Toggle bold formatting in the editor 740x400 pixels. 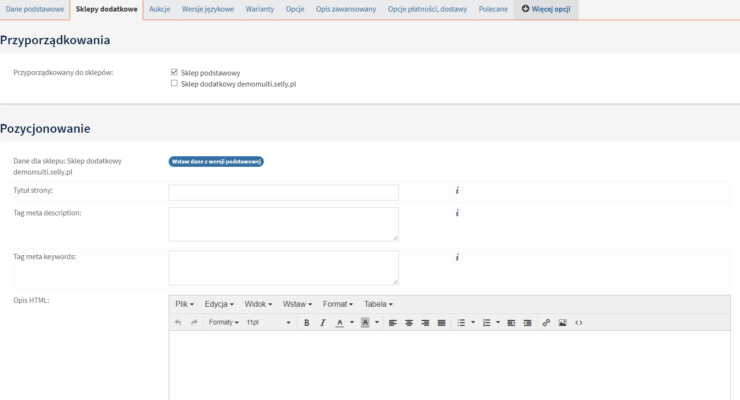(x=307, y=323)
